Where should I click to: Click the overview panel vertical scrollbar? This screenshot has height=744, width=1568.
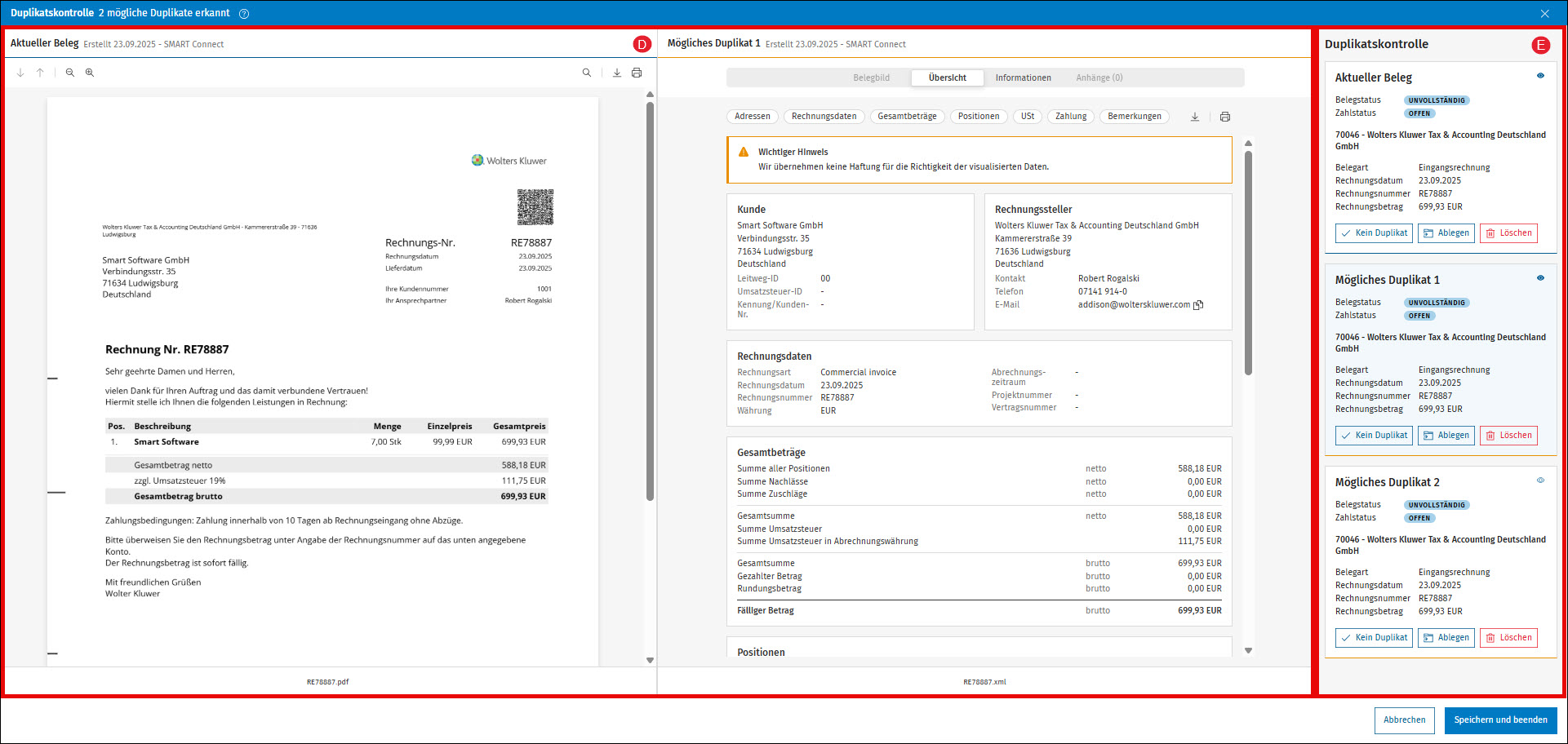point(1248,263)
